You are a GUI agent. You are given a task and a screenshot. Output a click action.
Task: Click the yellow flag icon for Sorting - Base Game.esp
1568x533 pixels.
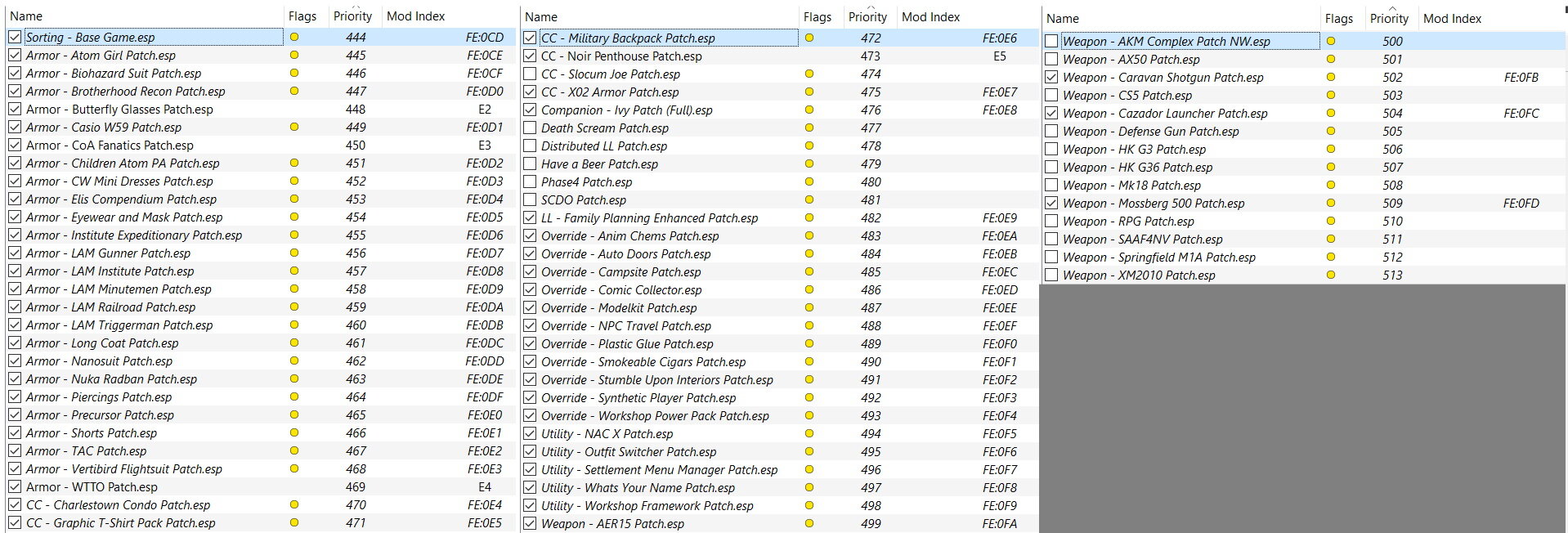point(294,37)
